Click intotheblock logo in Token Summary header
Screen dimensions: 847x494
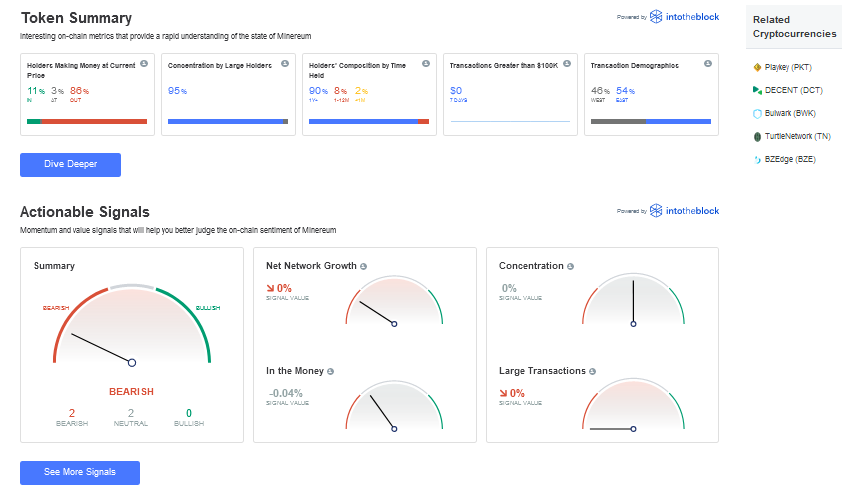click(684, 17)
